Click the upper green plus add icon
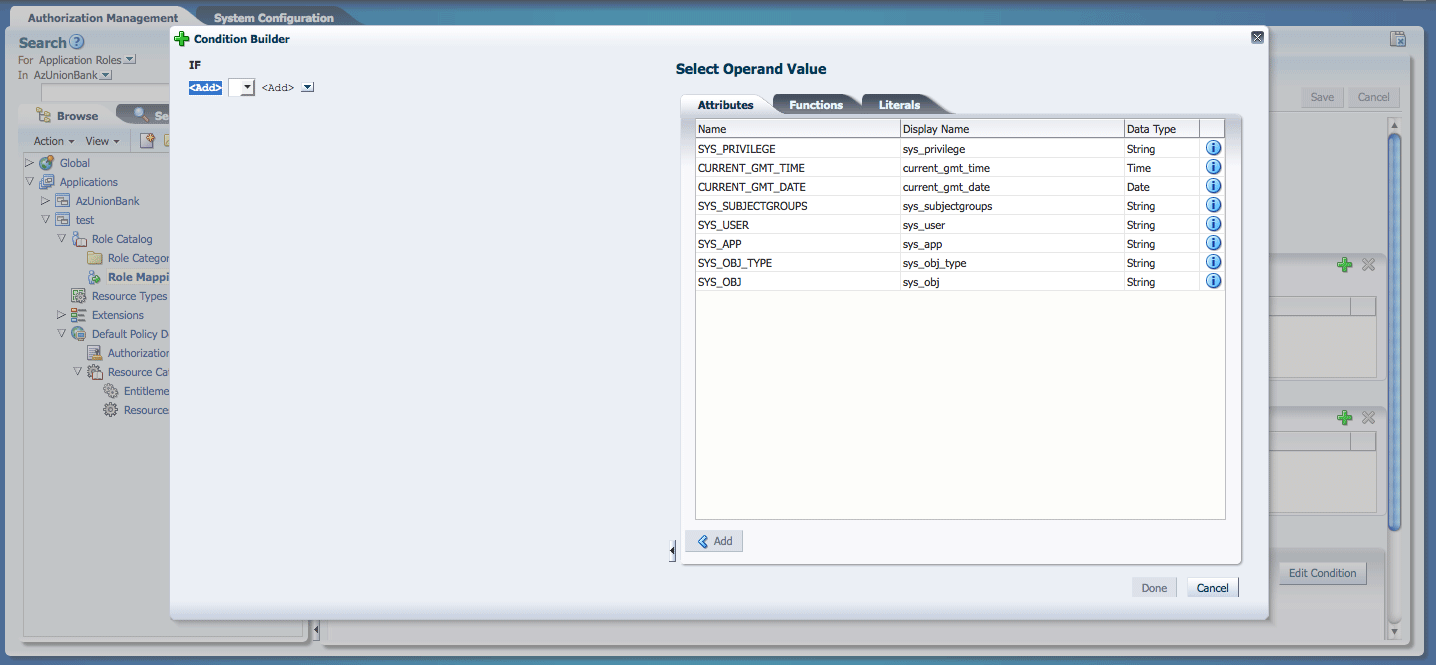 [x=1345, y=265]
